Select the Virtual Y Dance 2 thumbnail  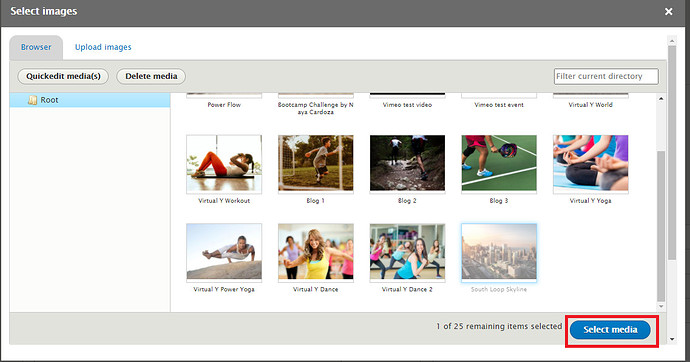[x=407, y=252]
